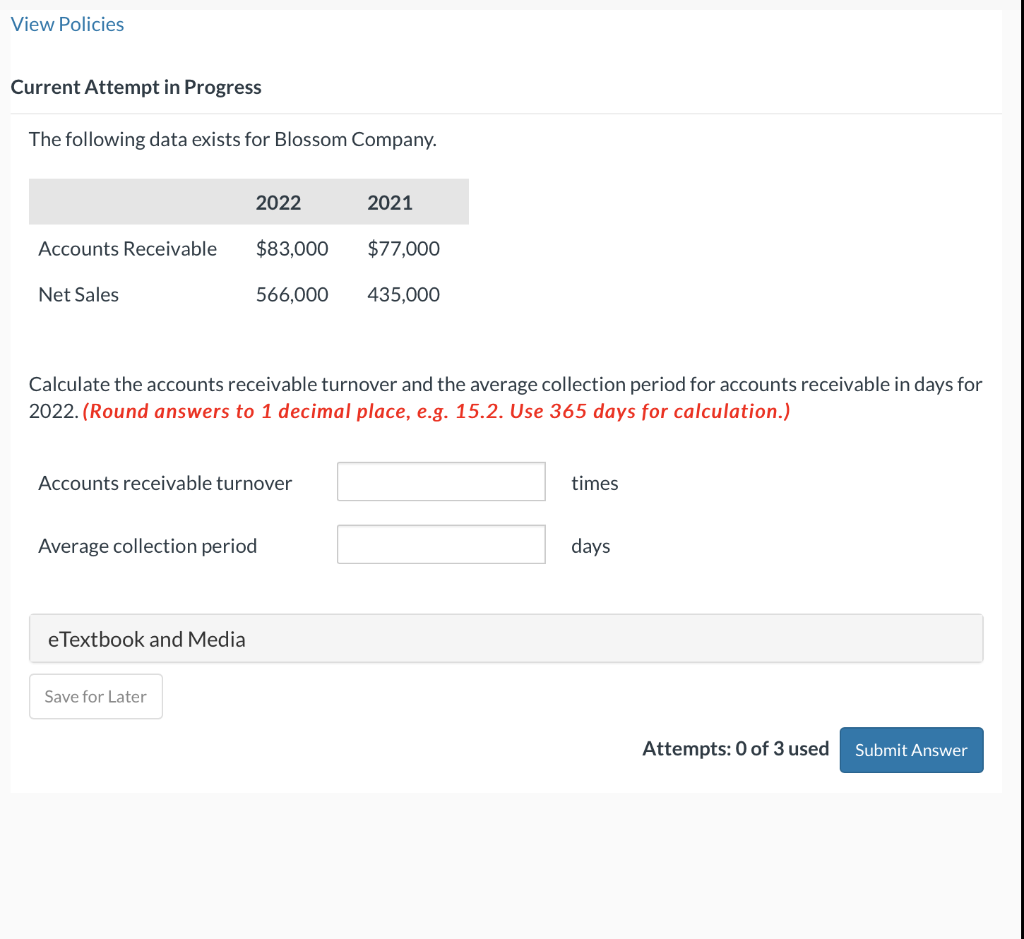Click the 'days' unit label
Screen dimensions: 1024x939
[590, 546]
